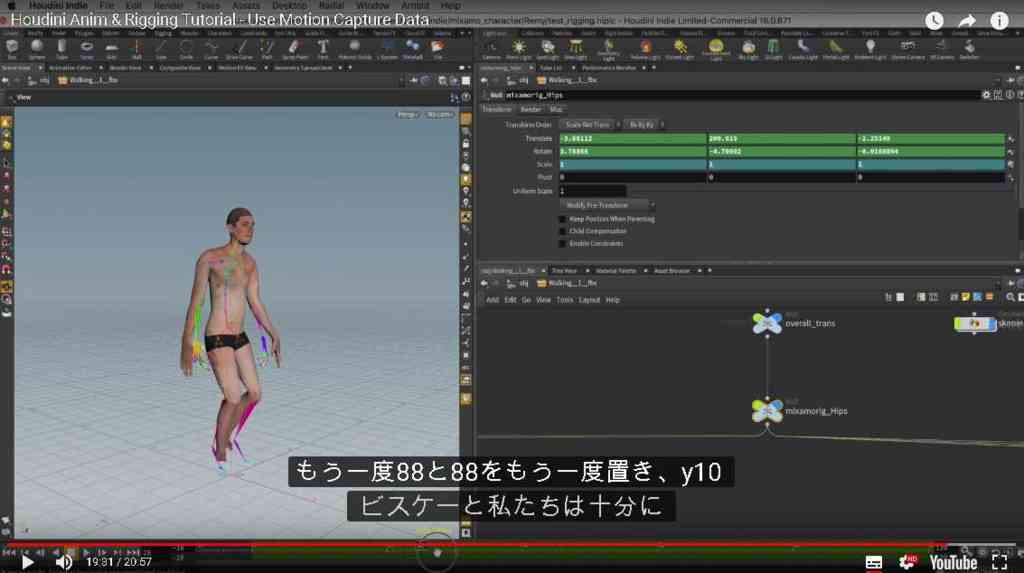
Task: Select the Font shelf tool
Action: pos(323,48)
